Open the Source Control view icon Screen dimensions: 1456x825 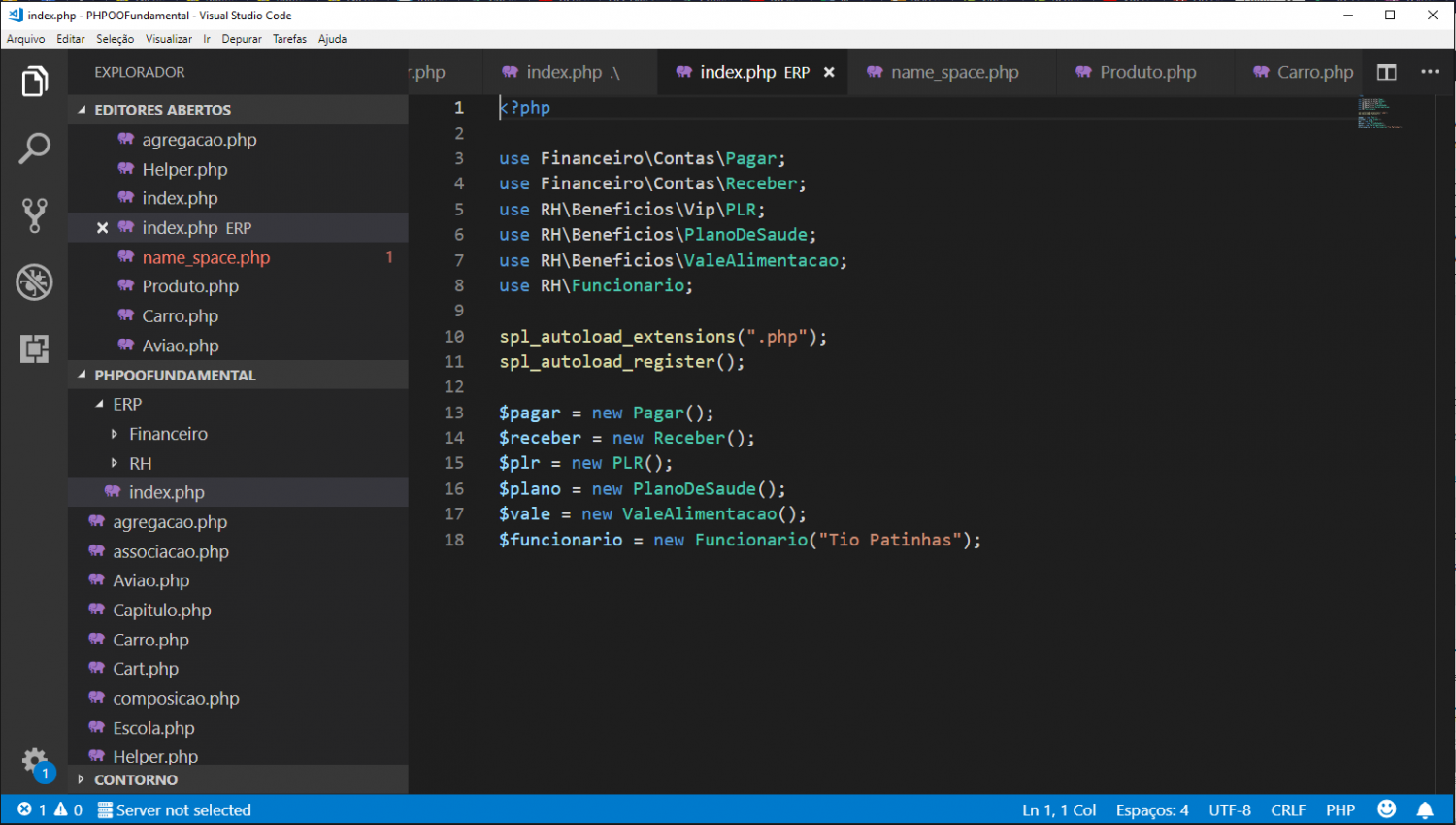point(34,215)
